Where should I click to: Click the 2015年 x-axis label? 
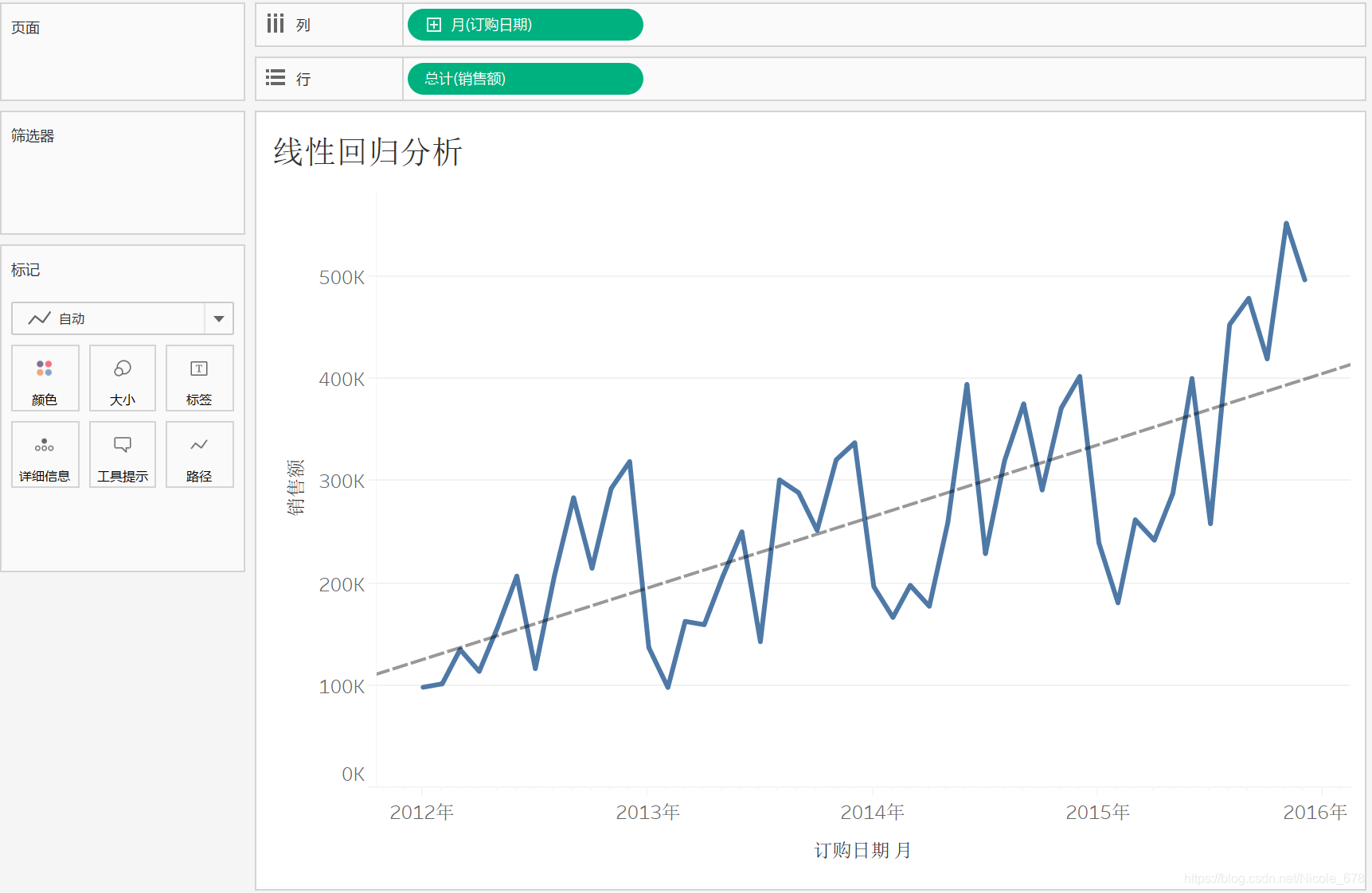1098,812
